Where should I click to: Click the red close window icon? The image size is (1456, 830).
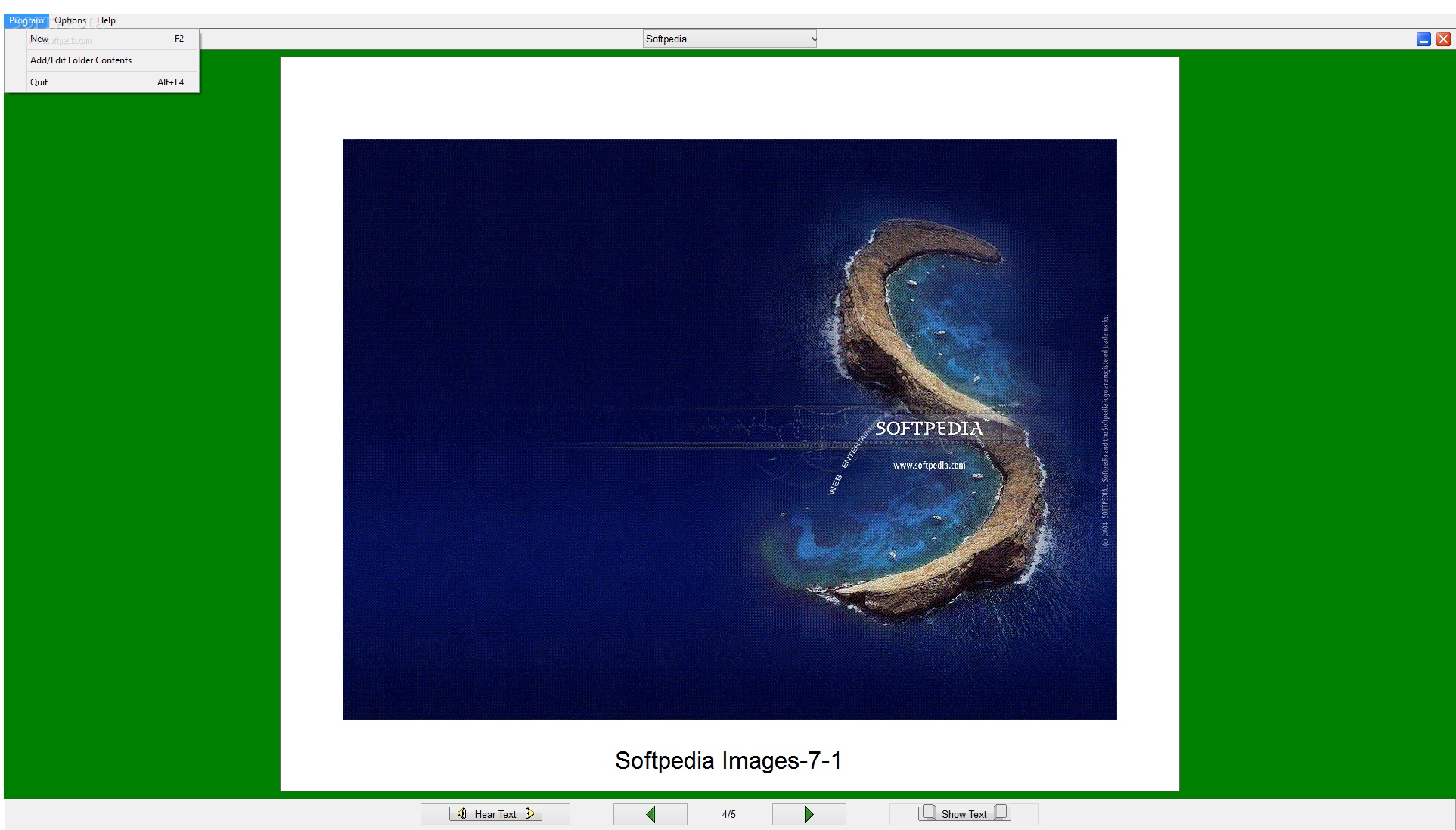coord(1443,39)
